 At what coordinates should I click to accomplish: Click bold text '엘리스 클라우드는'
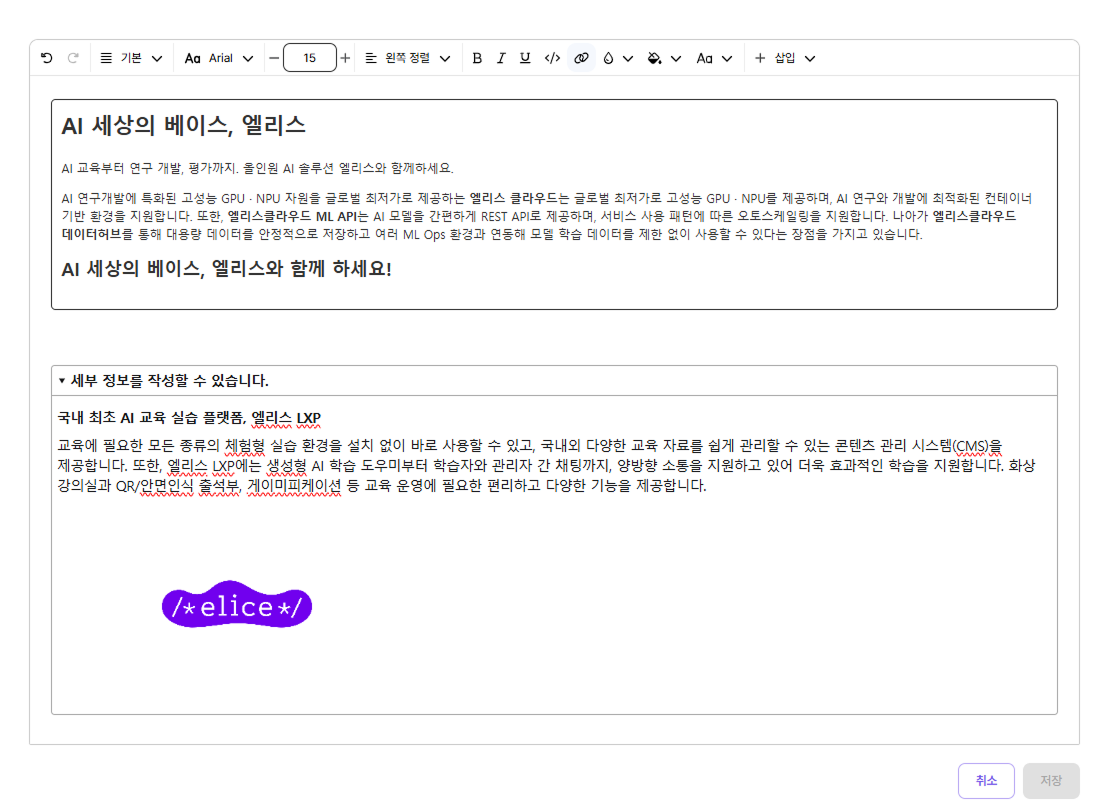click(519, 199)
